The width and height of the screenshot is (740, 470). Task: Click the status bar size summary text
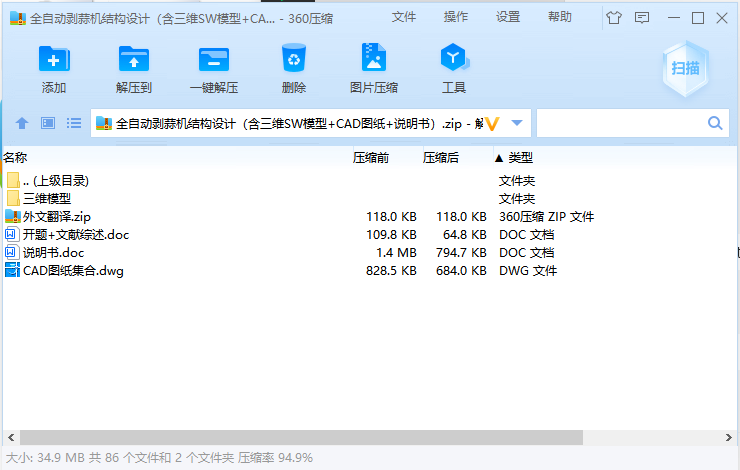coord(159,458)
